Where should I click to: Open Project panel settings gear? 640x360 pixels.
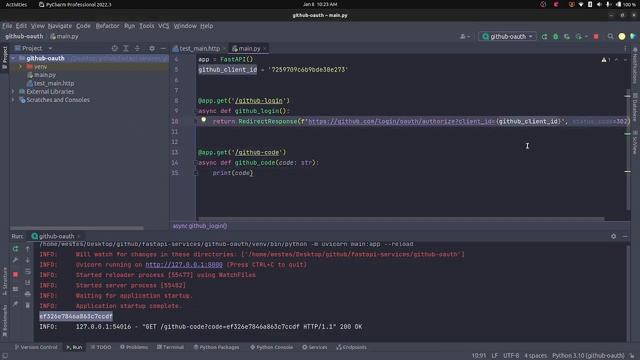pos(152,48)
